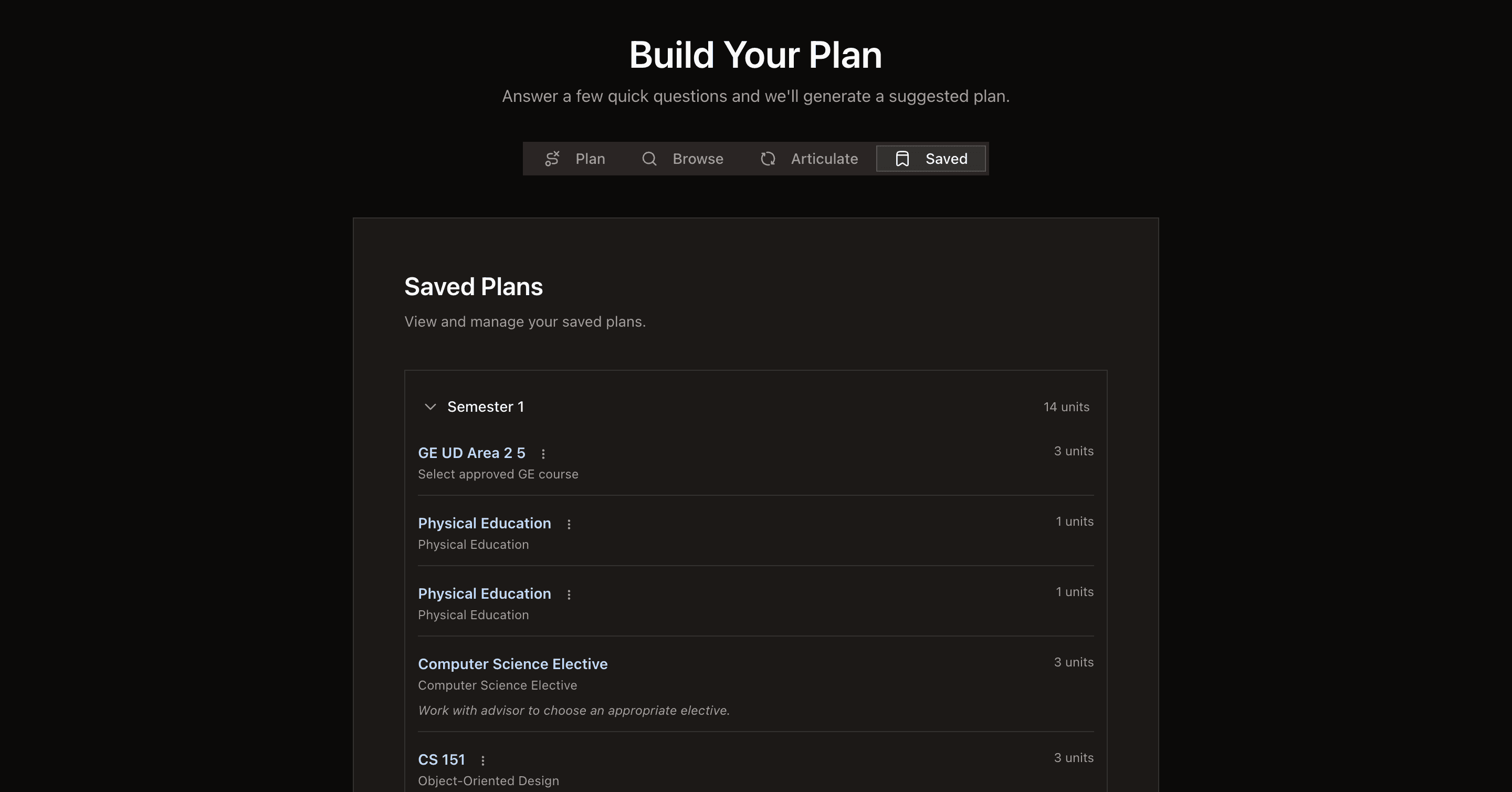The height and width of the screenshot is (792, 1512).
Task: Open the second Physical Education course link
Action: click(484, 593)
